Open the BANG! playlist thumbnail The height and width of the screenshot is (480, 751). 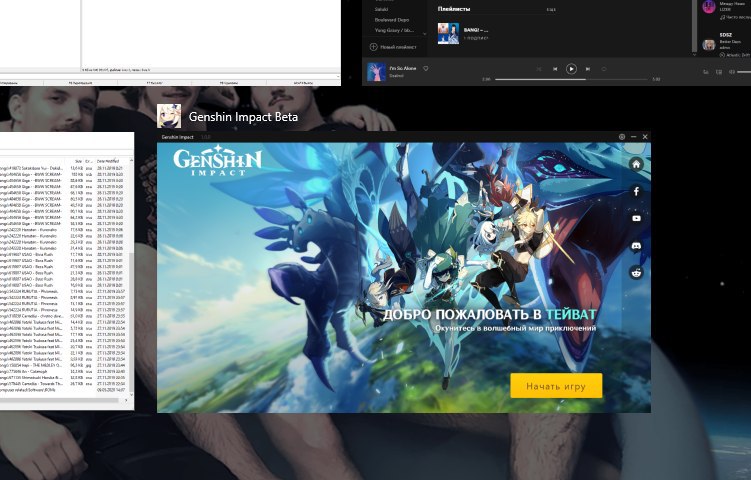pyautogui.click(x=448, y=34)
